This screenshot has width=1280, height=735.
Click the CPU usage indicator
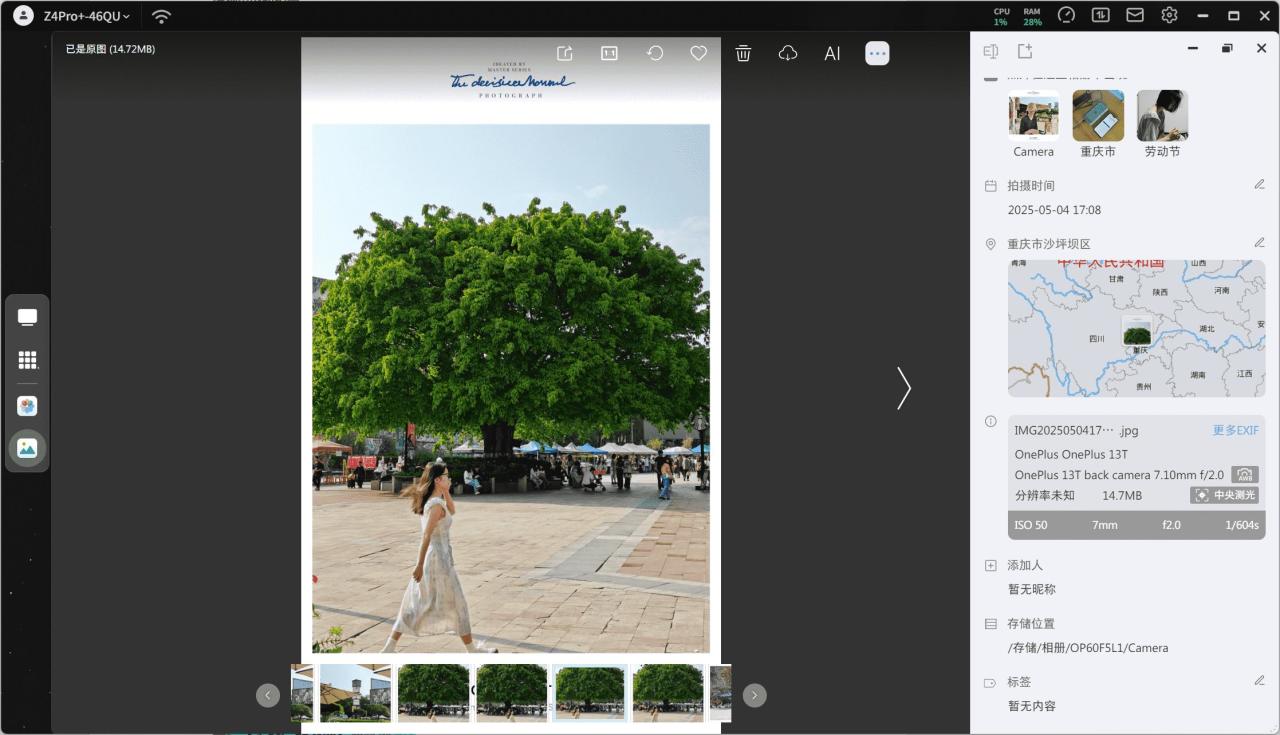click(x=1001, y=16)
